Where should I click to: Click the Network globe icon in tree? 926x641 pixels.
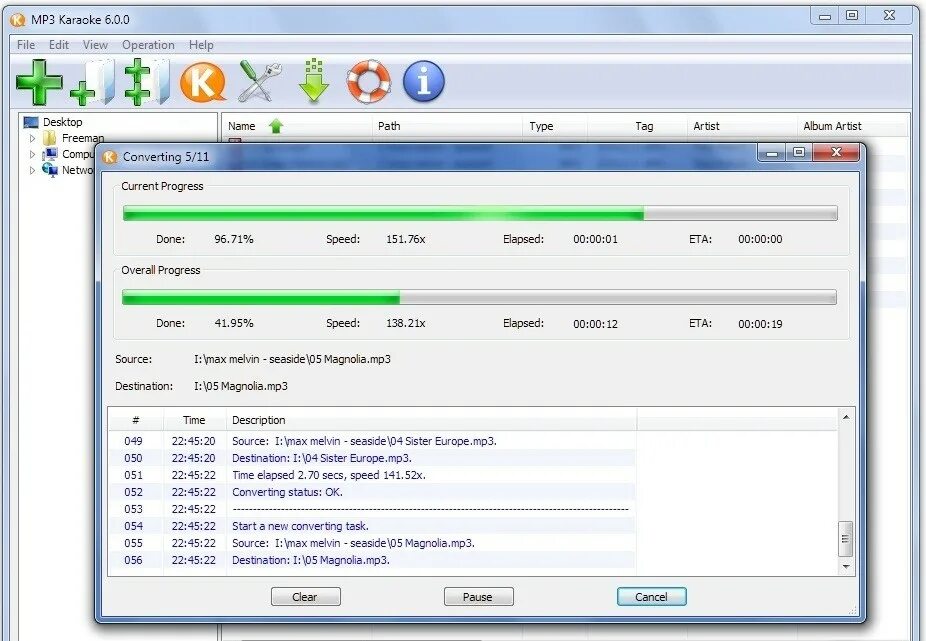click(50, 170)
